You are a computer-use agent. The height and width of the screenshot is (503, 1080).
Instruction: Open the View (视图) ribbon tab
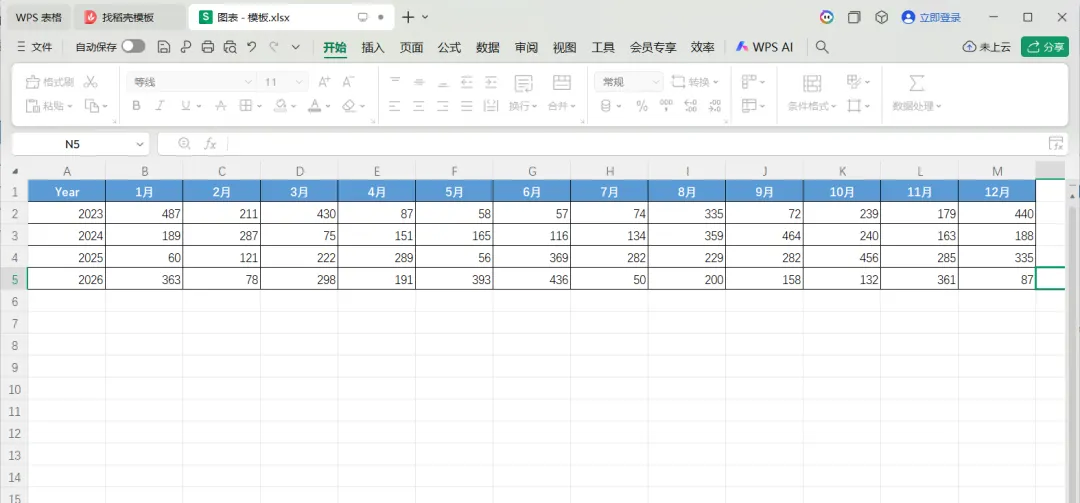pyautogui.click(x=564, y=47)
